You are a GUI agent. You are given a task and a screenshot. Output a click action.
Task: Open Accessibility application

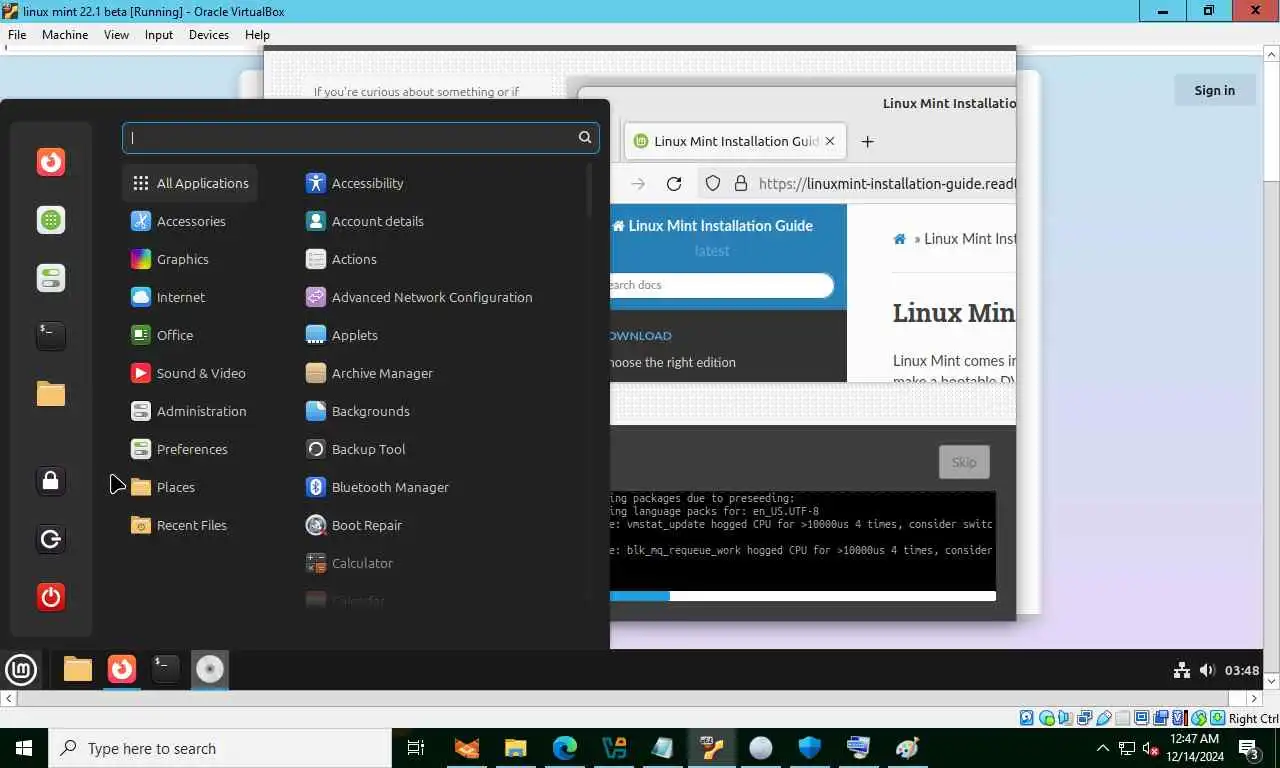[354, 183]
